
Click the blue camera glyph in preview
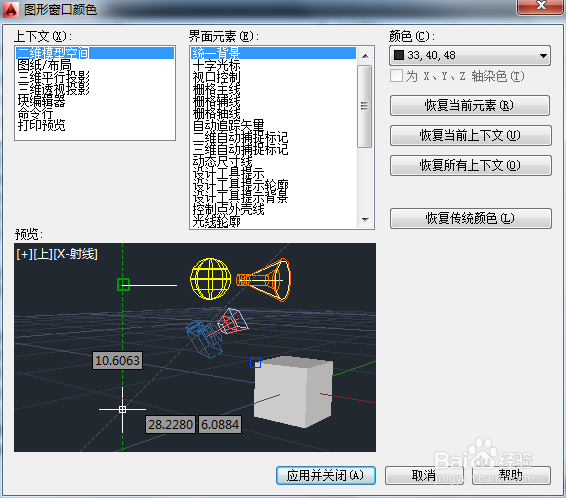(204, 339)
